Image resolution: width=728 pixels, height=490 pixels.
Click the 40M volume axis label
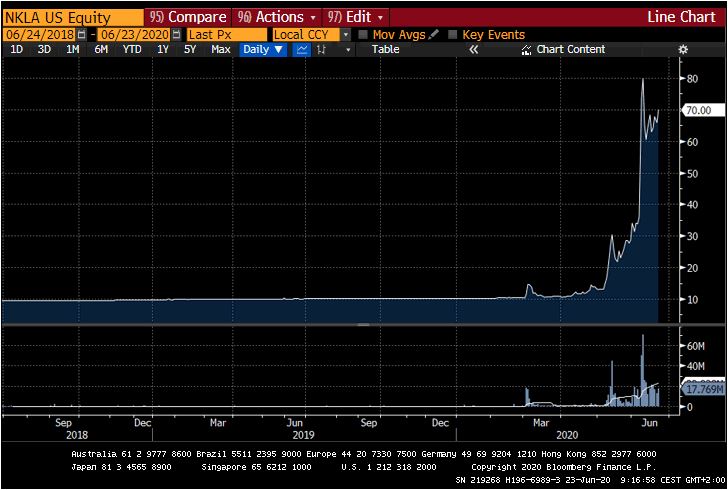tap(696, 366)
